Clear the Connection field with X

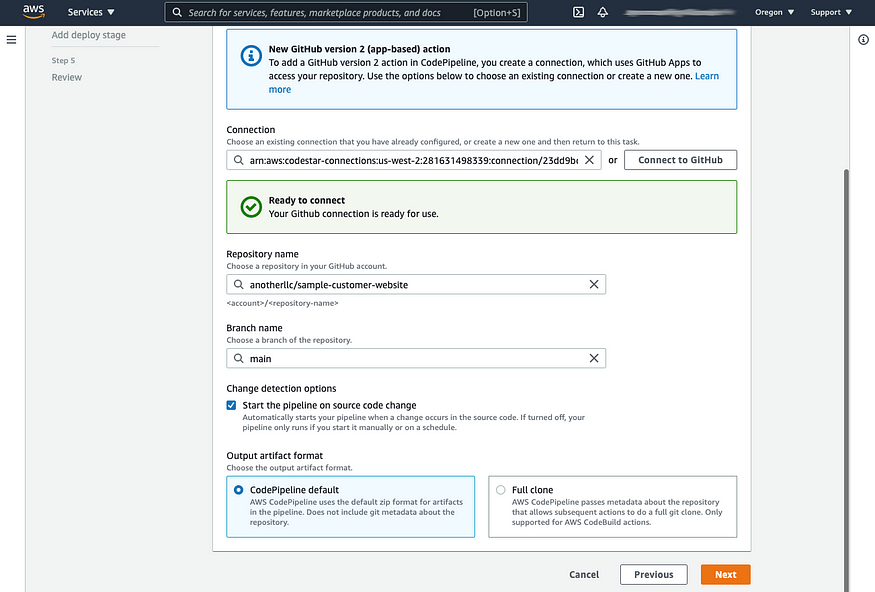[x=589, y=160]
